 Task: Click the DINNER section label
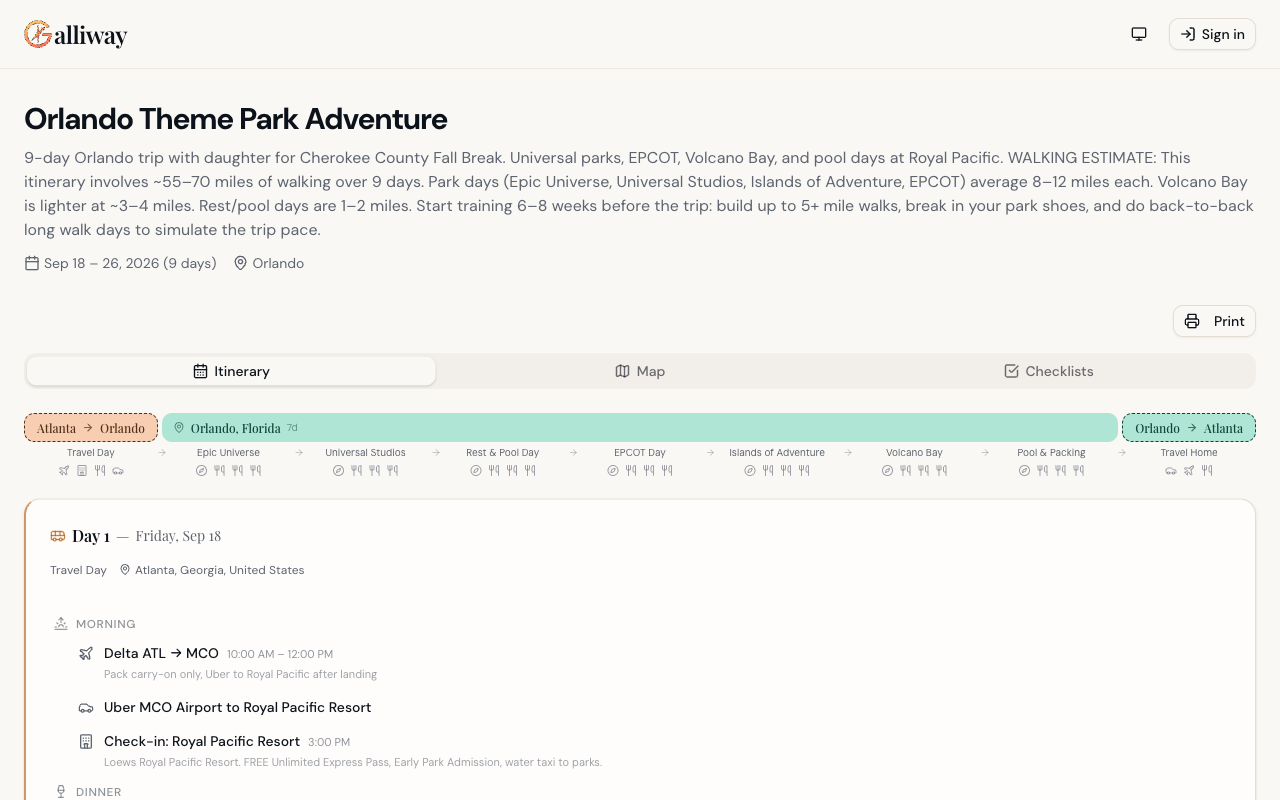pyautogui.click(x=99, y=792)
